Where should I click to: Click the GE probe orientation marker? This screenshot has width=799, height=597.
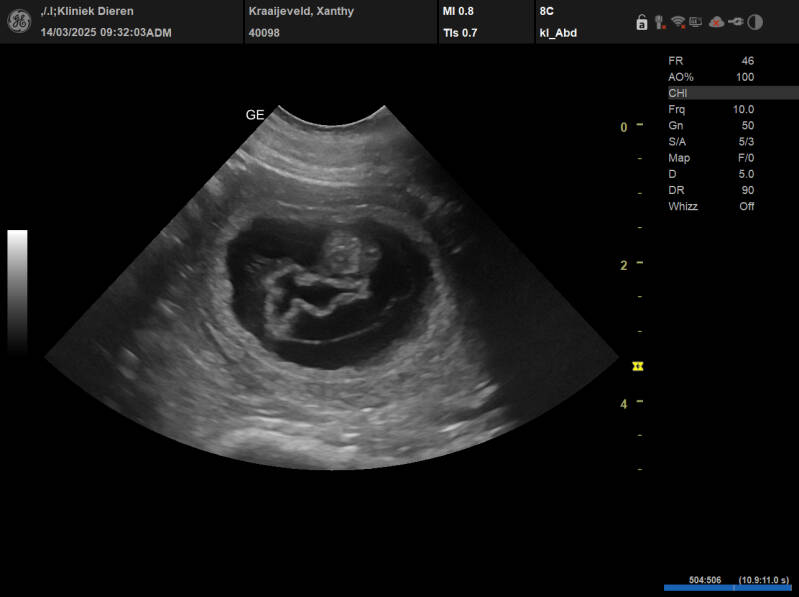click(x=255, y=115)
